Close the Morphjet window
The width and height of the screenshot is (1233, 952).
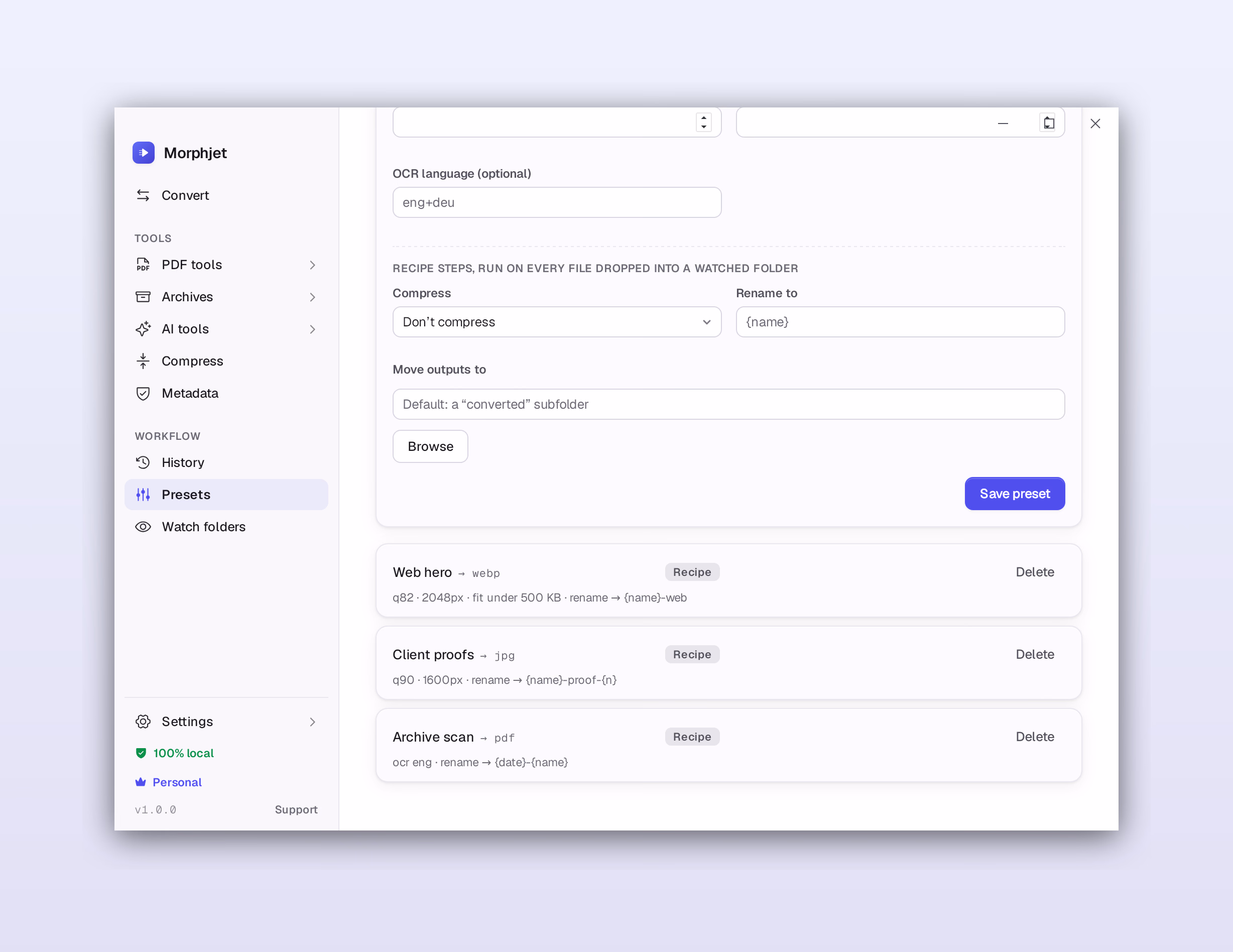point(1095,123)
